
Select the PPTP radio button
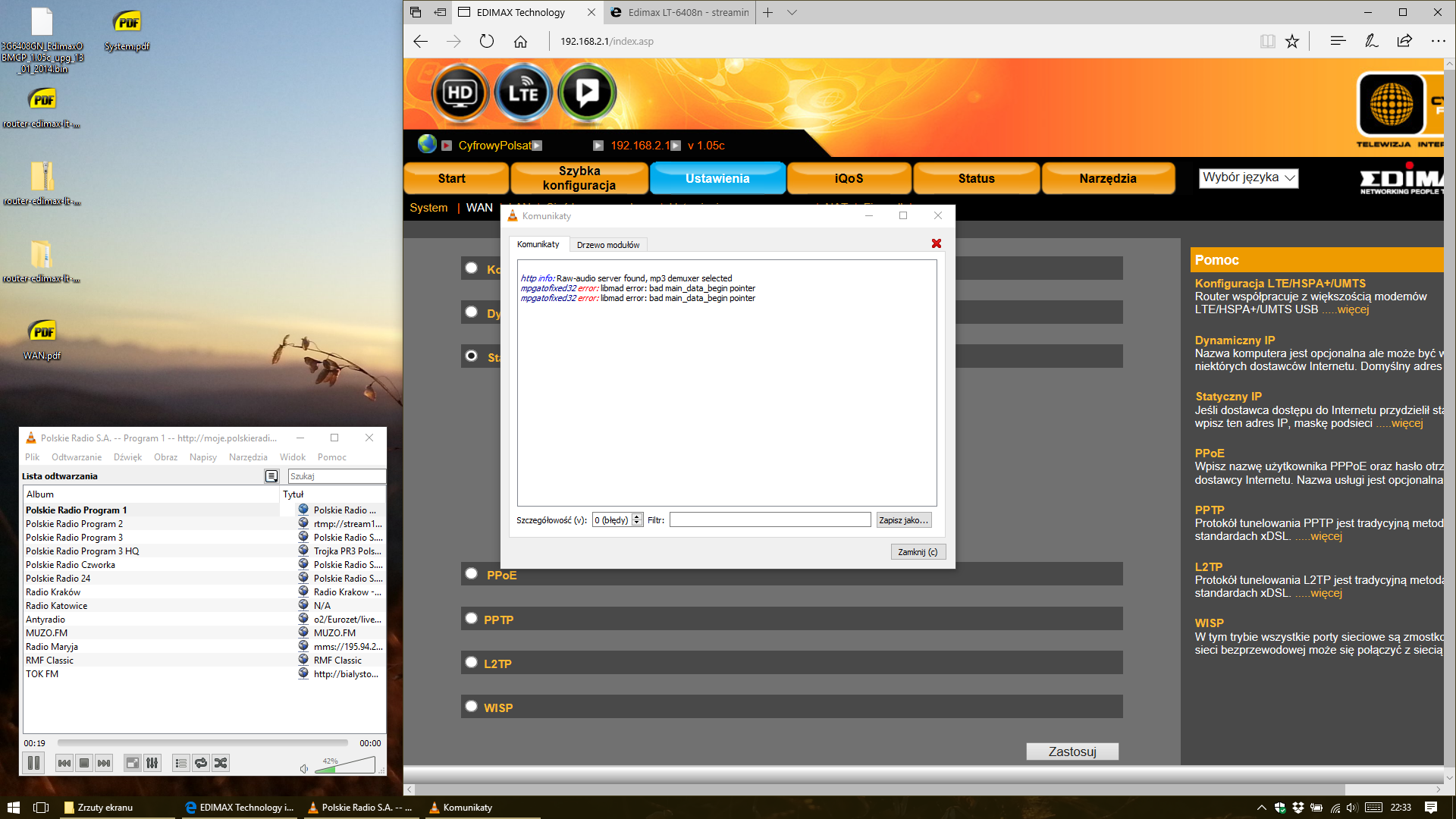click(471, 619)
